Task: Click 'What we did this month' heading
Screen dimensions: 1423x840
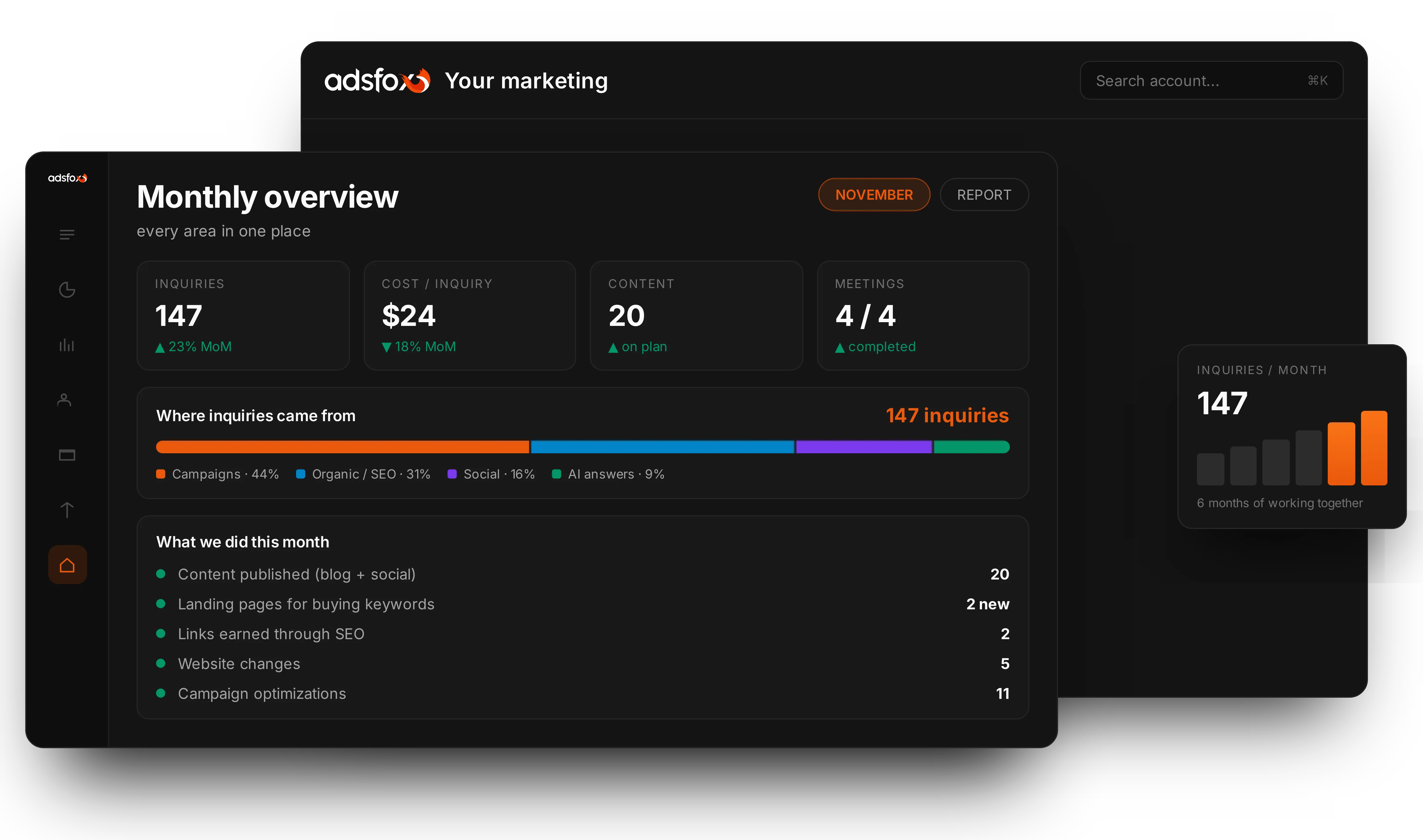Action: 242,542
